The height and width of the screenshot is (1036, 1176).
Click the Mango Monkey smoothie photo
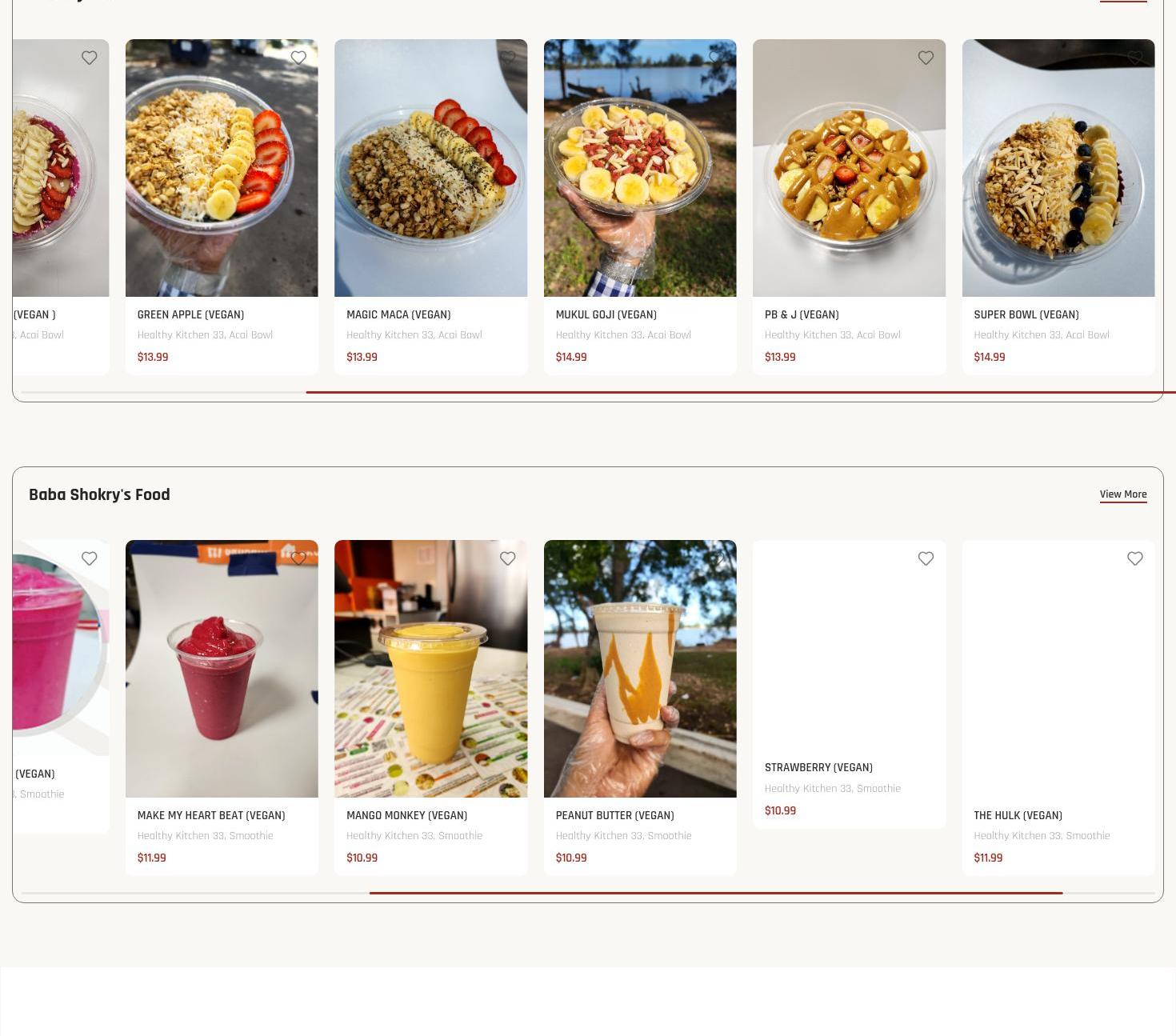[x=430, y=669]
